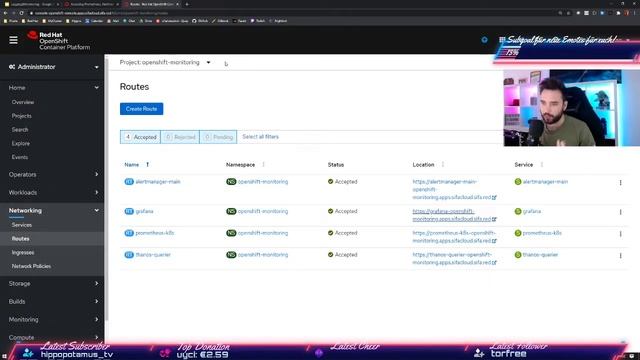Open Ingresses under Networking
The width and height of the screenshot is (640, 360).
(x=23, y=253)
